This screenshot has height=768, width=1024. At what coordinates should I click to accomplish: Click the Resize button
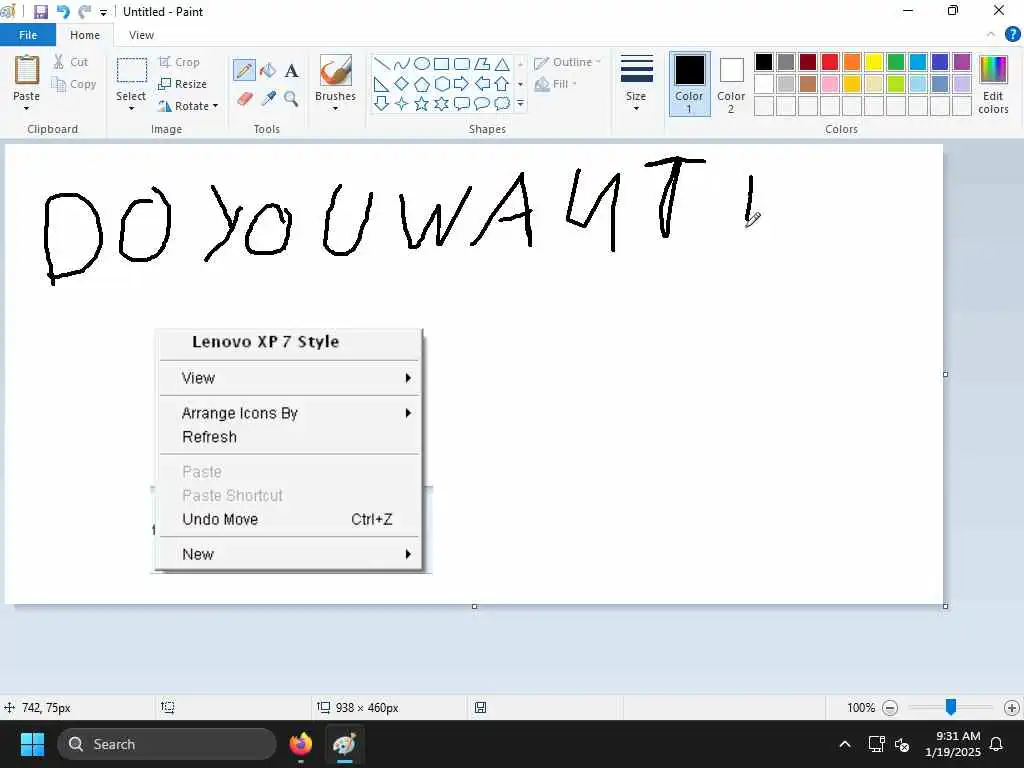[183, 84]
